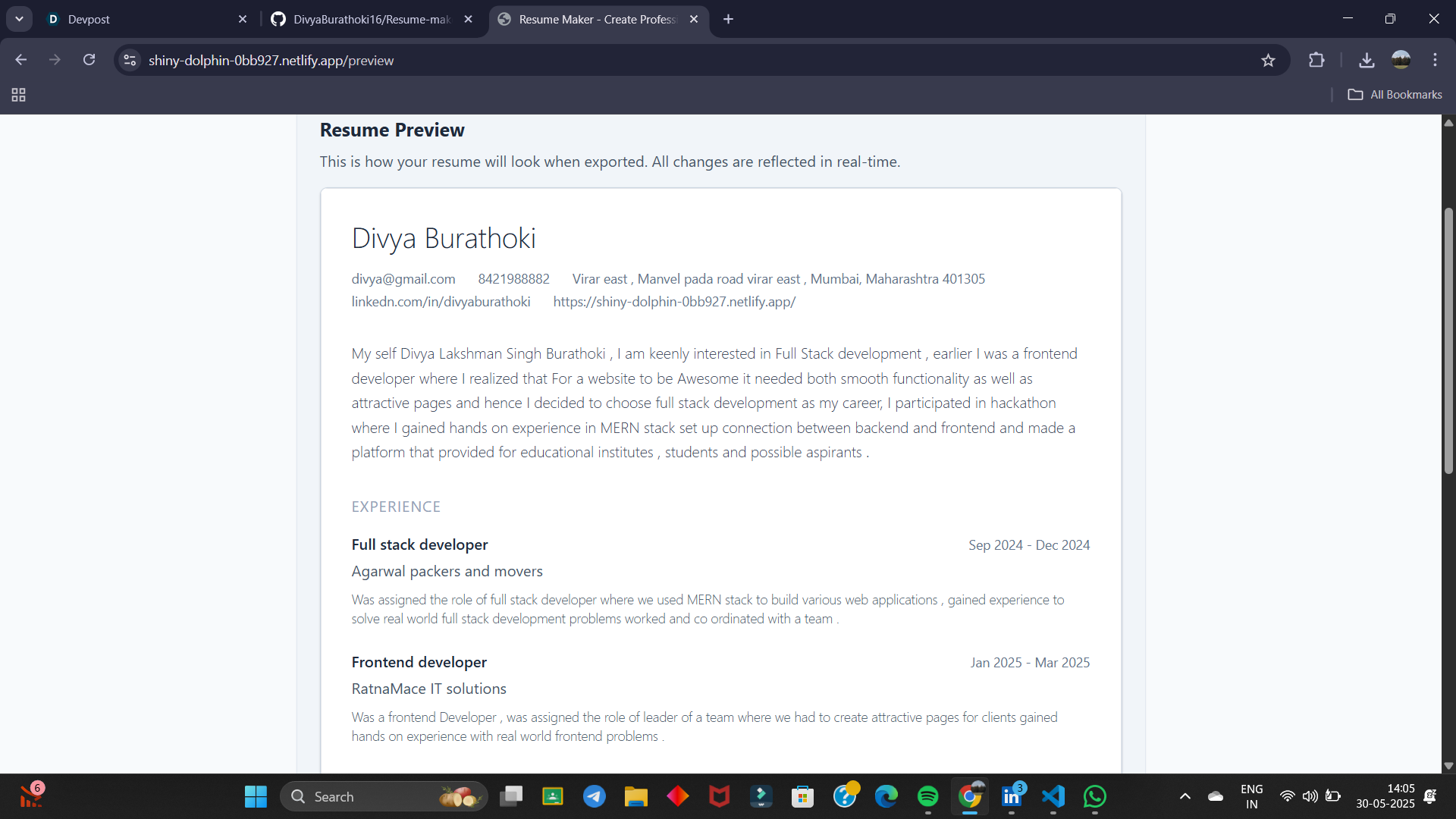Reload the current page
Image resolution: width=1456 pixels, height=819 pixels.
tap(89, 60)
